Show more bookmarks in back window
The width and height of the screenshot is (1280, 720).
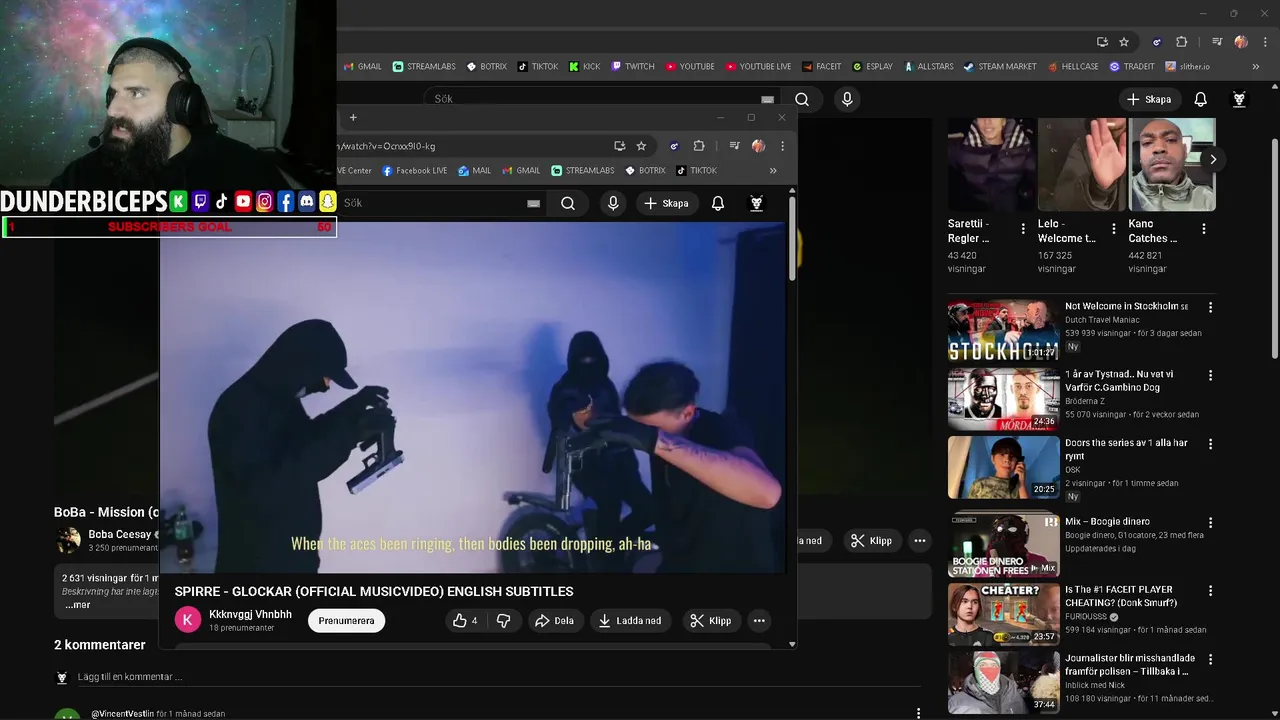pos(1256,67)
